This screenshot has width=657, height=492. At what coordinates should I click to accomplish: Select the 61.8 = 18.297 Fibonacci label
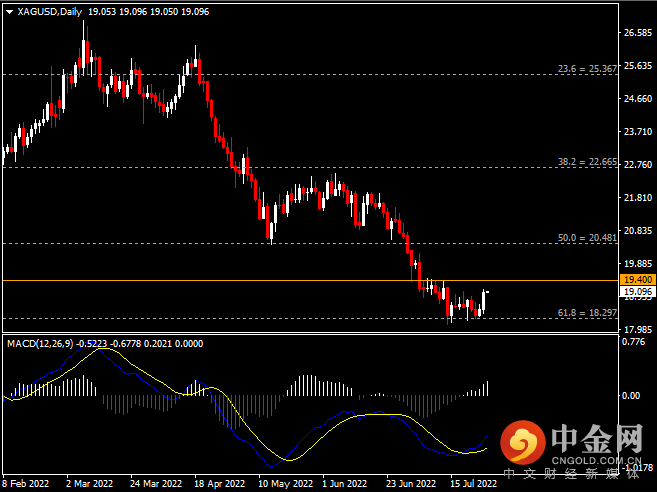click(x=587, y=313)
